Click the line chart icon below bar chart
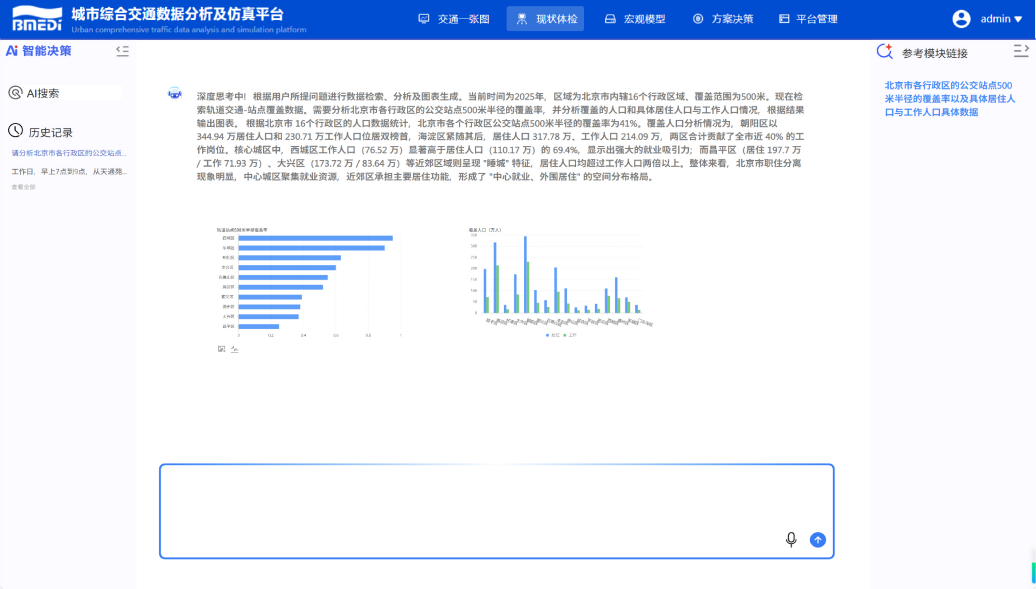This screenshot has height=589, width=1036. 234,349
